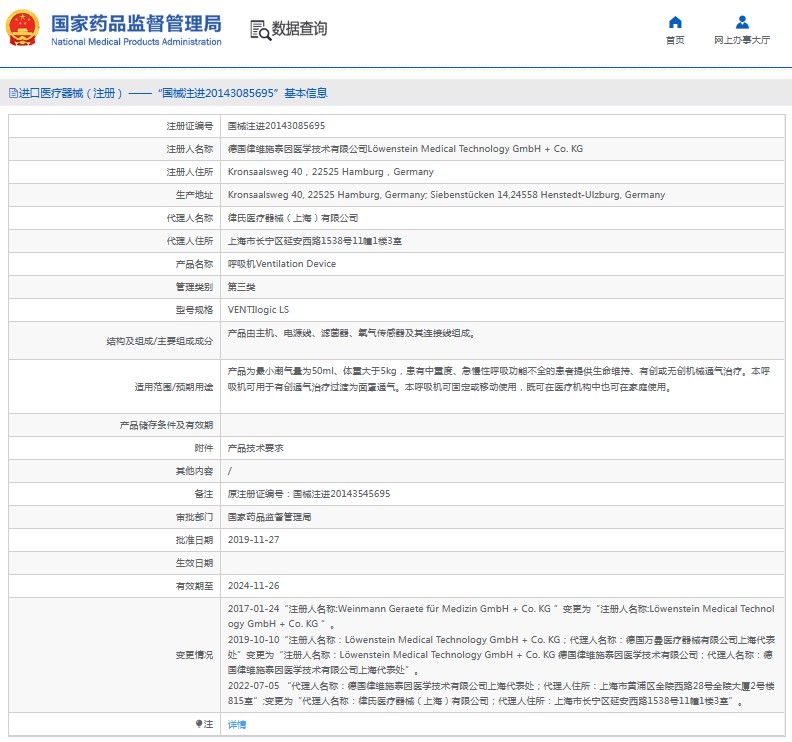The image size is (792, 742).
Task: Click the 审批部门 row label
Action: (x=194, y=517)
